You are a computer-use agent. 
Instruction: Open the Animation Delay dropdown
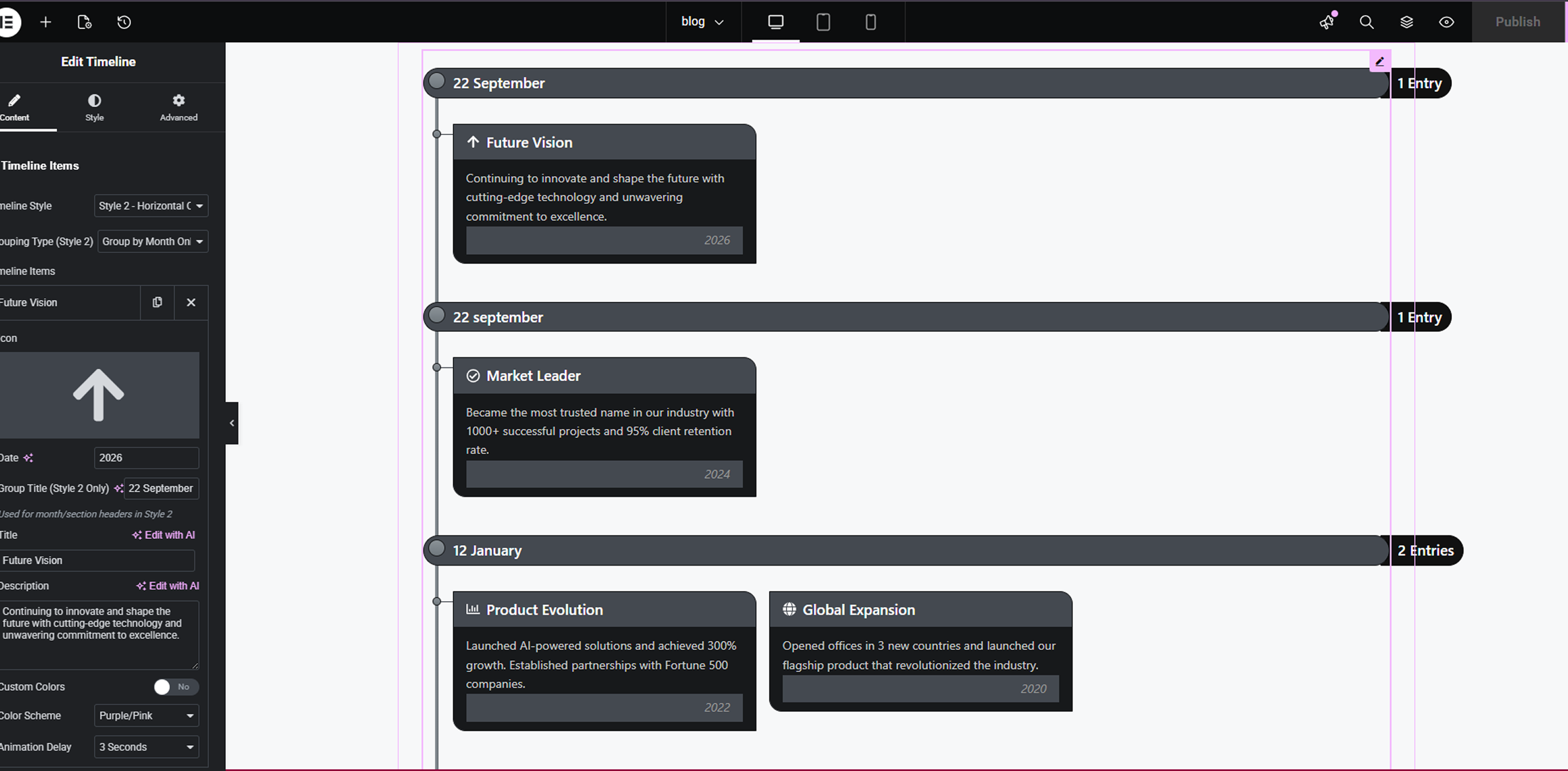coord(146,747)
